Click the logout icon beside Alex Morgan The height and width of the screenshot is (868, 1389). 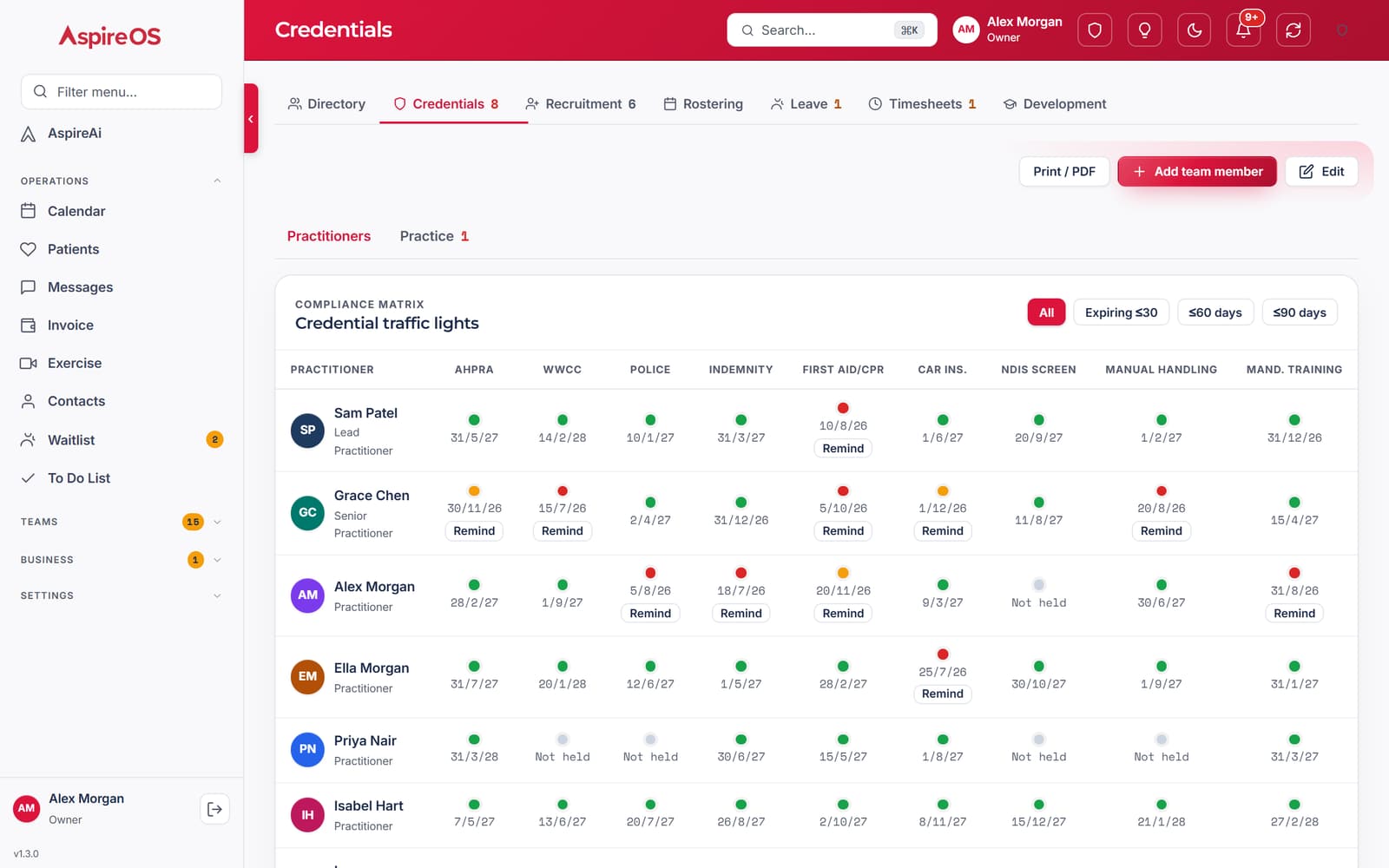[x=214, y=809]
